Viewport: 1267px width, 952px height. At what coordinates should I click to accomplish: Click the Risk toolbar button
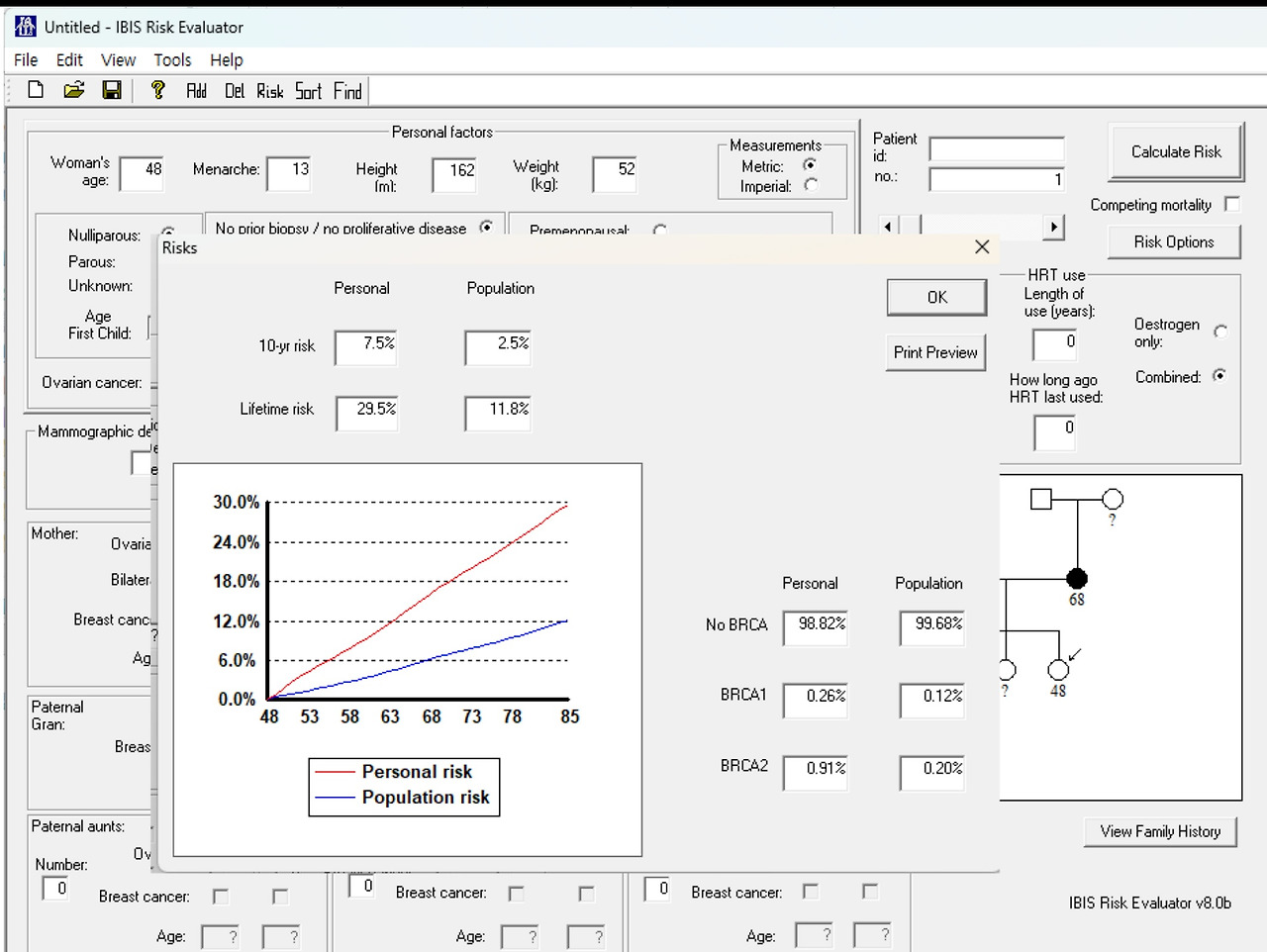pos(270,91)
